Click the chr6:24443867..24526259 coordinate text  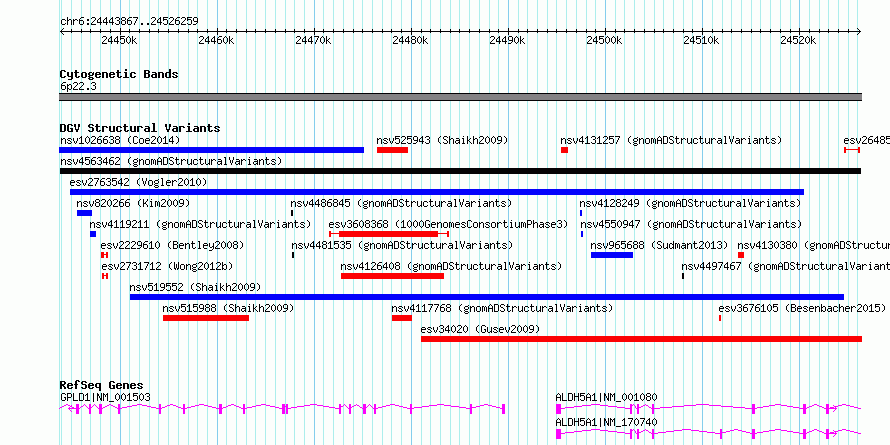click(x=129, y=22)
